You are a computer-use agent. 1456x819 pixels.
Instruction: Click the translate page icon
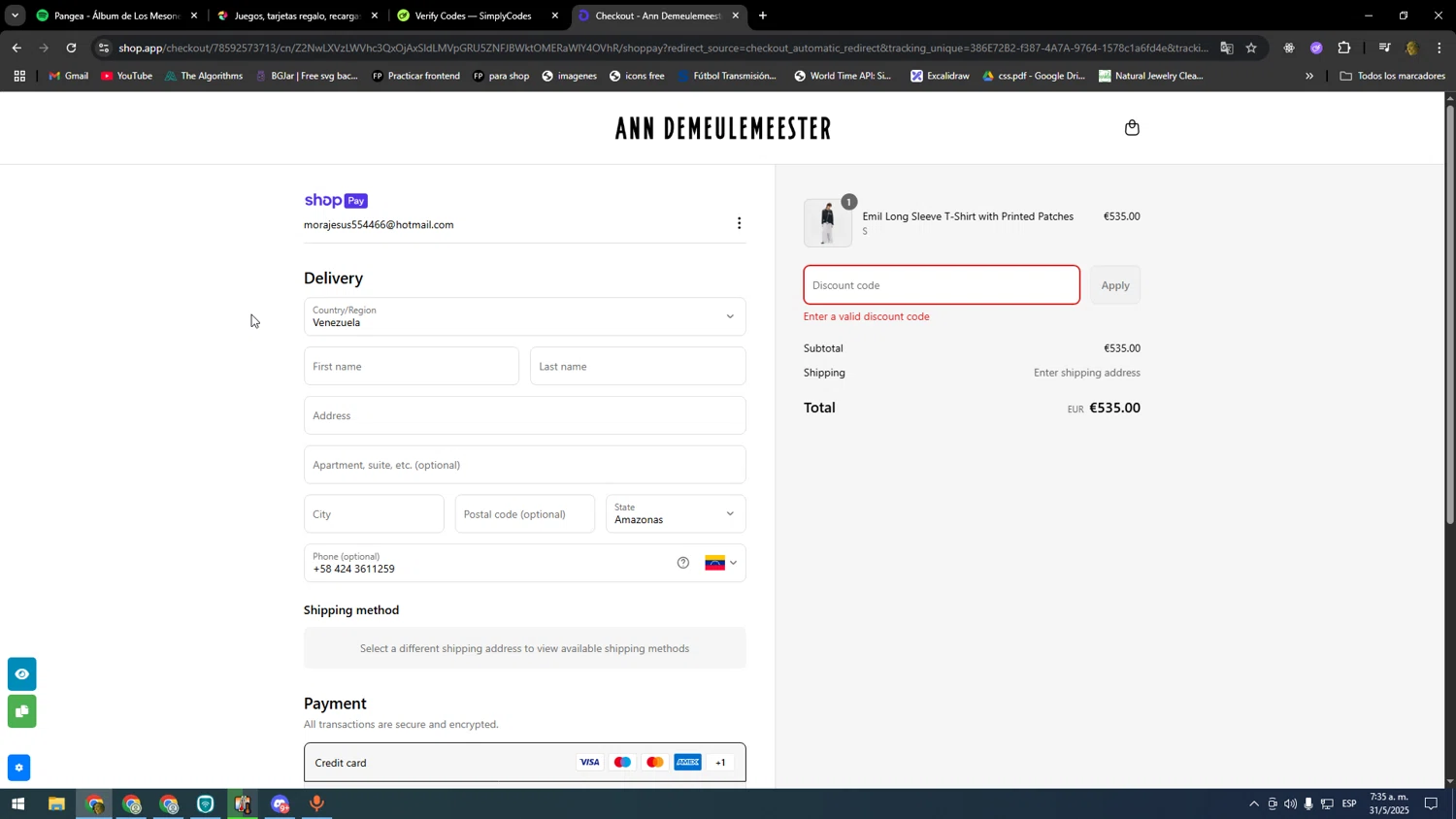(x=1227, y=48)
